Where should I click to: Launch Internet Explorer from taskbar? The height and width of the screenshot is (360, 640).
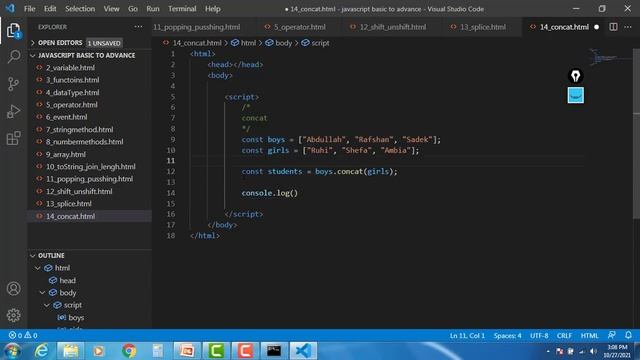pos(42,351)
